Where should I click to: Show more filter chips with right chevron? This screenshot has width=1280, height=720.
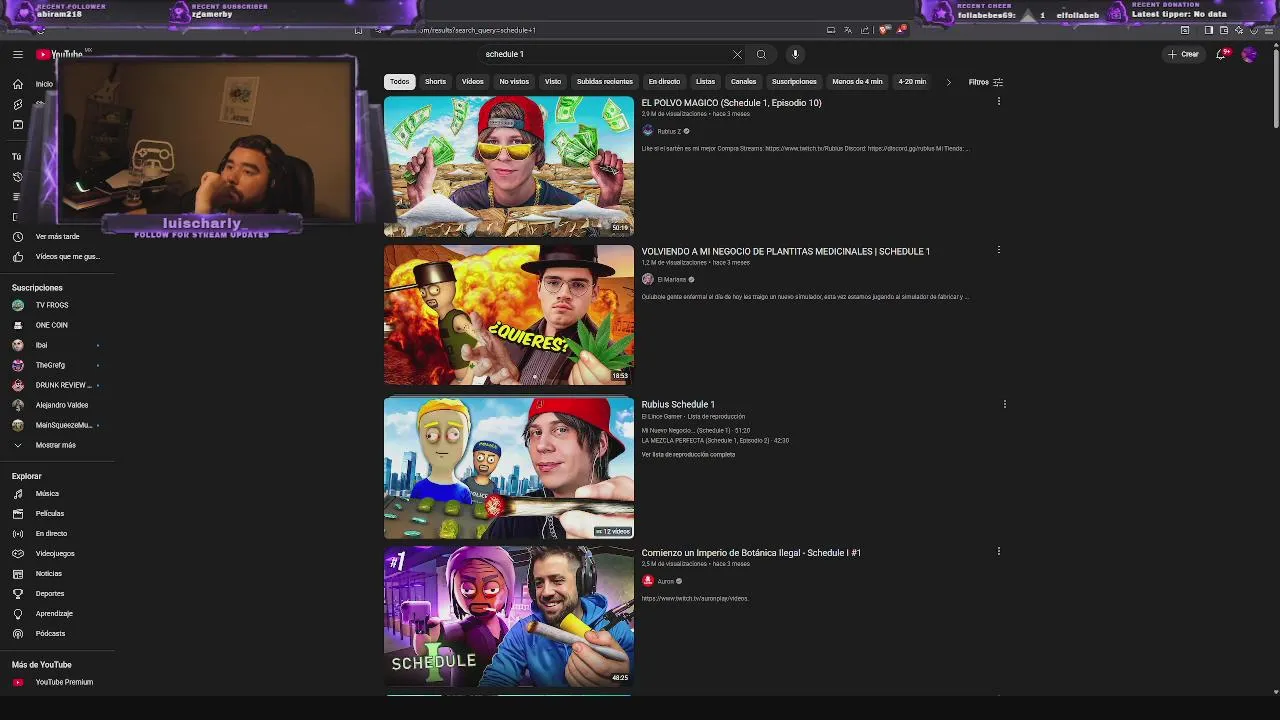(x=948, y=82)
